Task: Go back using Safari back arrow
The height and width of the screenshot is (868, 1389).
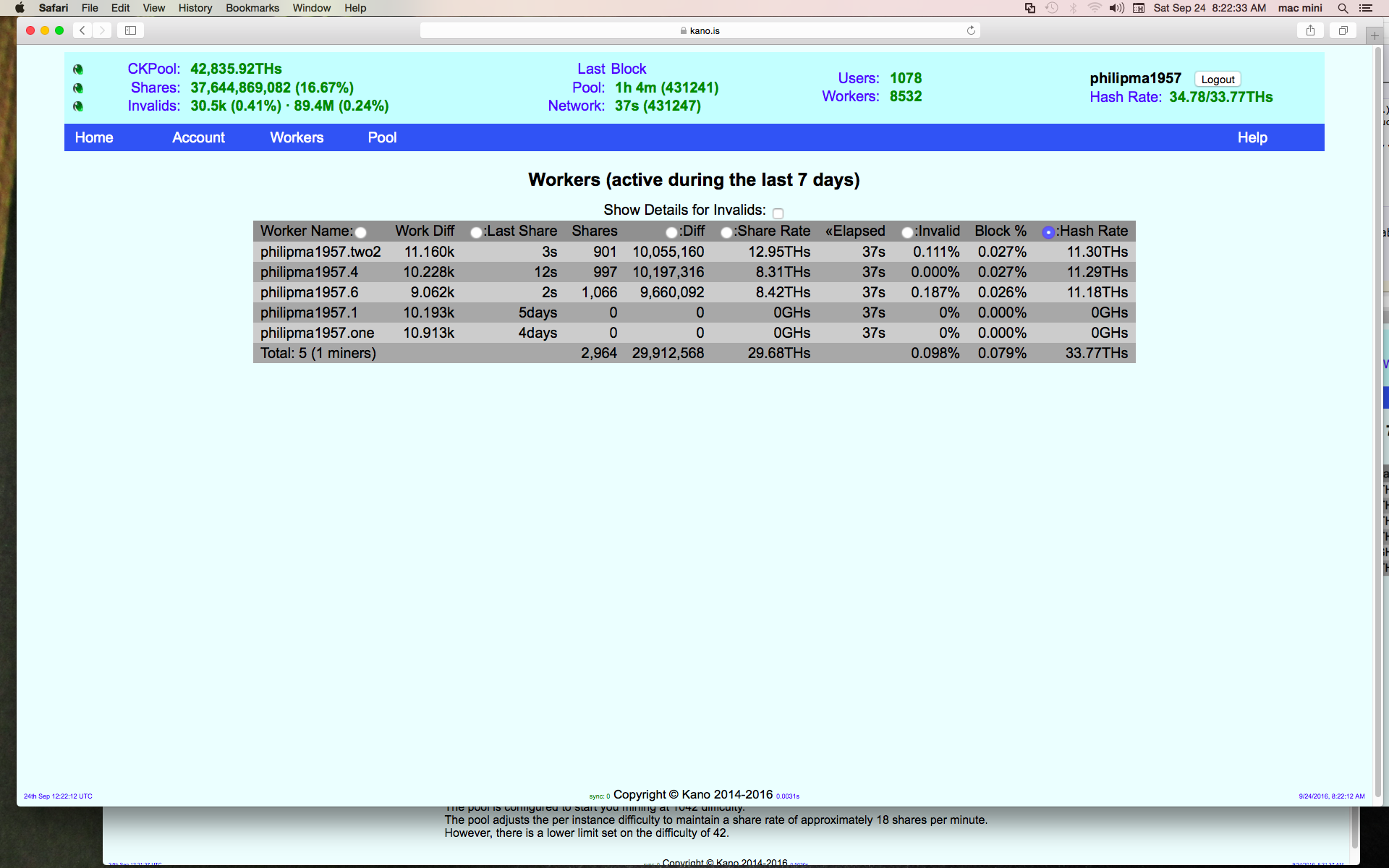Action: pyautogui.click(x=82, y=30)
